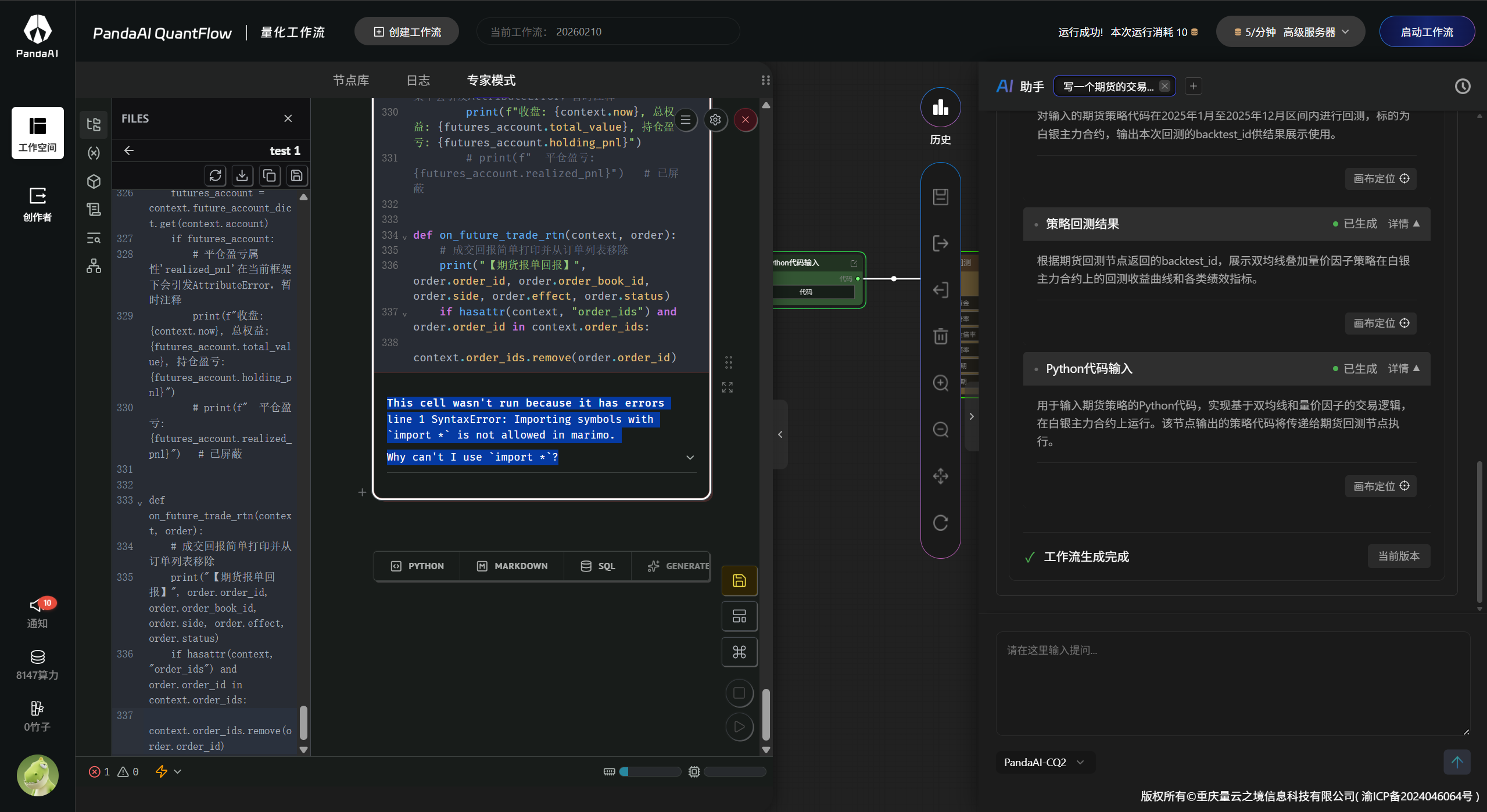Delete the cell with the red X

coord(746,120)
